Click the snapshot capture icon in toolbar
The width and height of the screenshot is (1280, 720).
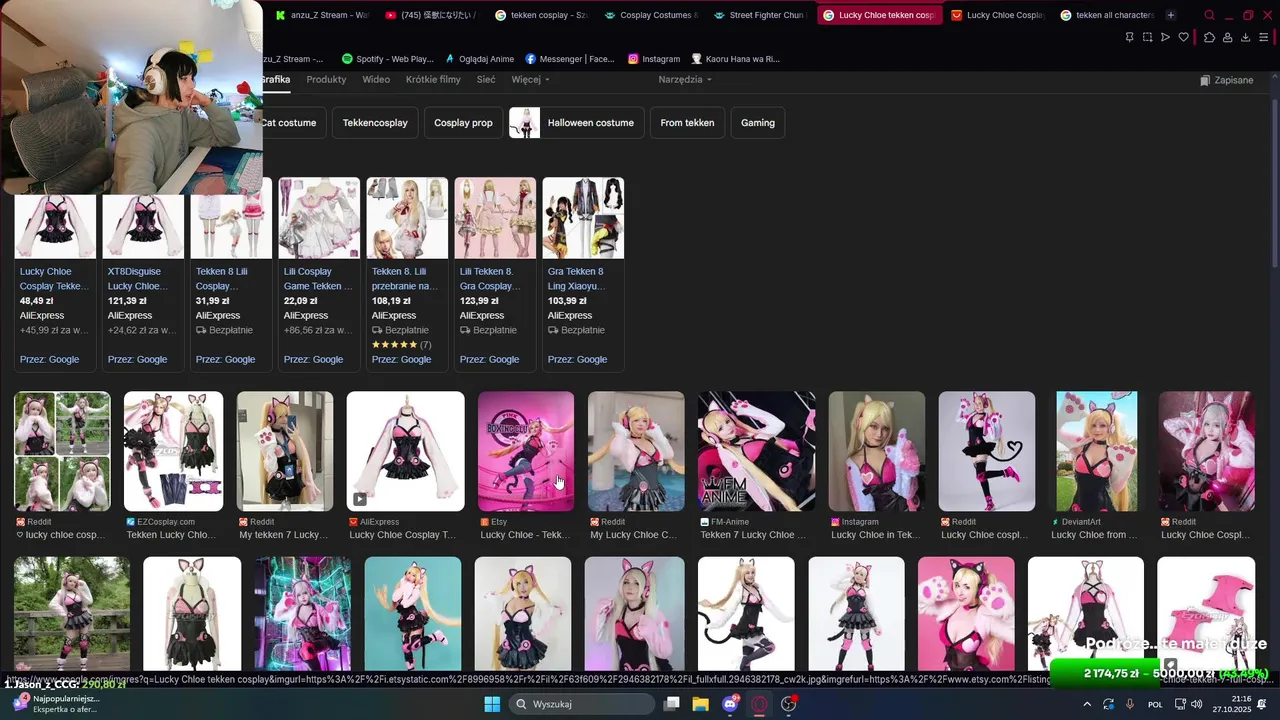pos(1148,37)
